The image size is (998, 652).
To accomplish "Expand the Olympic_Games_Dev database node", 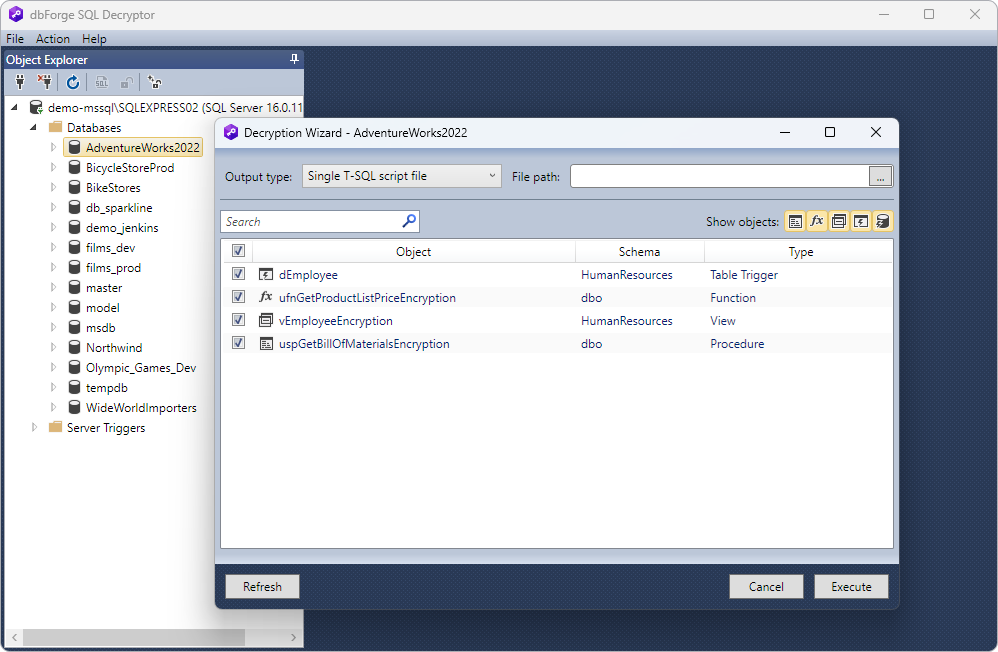I will tap(53, 367).
